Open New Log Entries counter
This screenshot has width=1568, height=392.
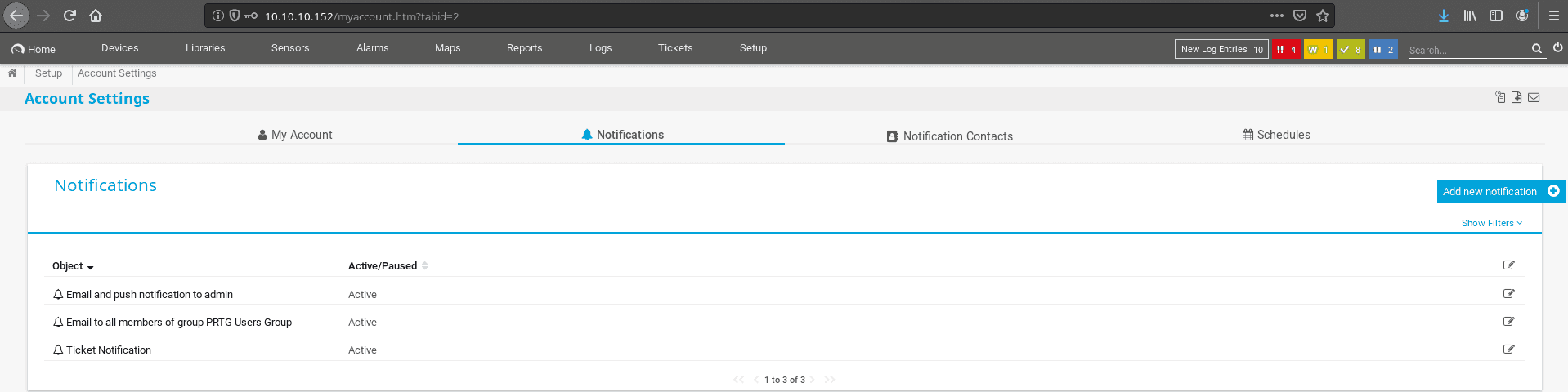point(1221,49)
